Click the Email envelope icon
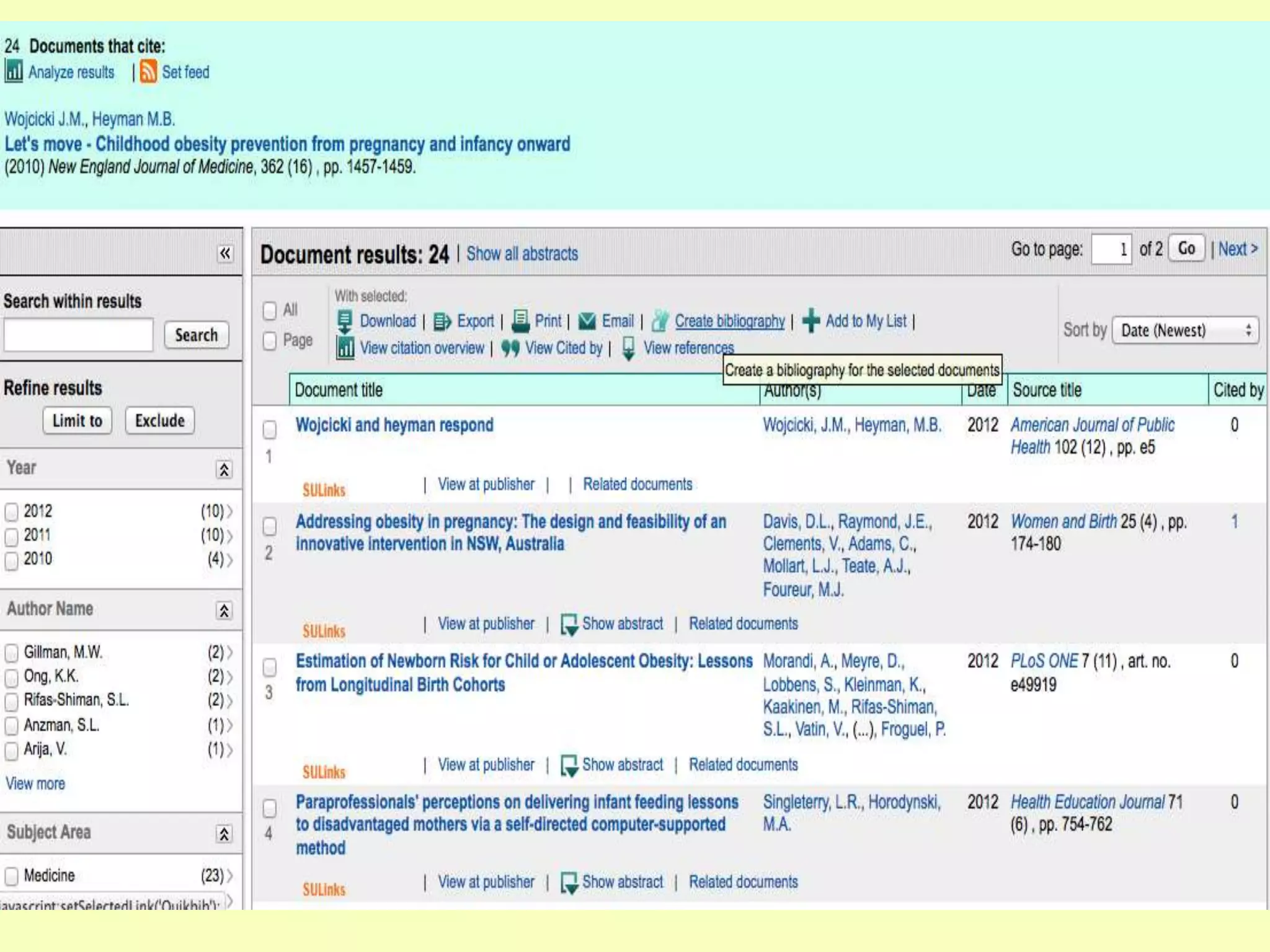Screen dimensions: 1270x952 587,321
